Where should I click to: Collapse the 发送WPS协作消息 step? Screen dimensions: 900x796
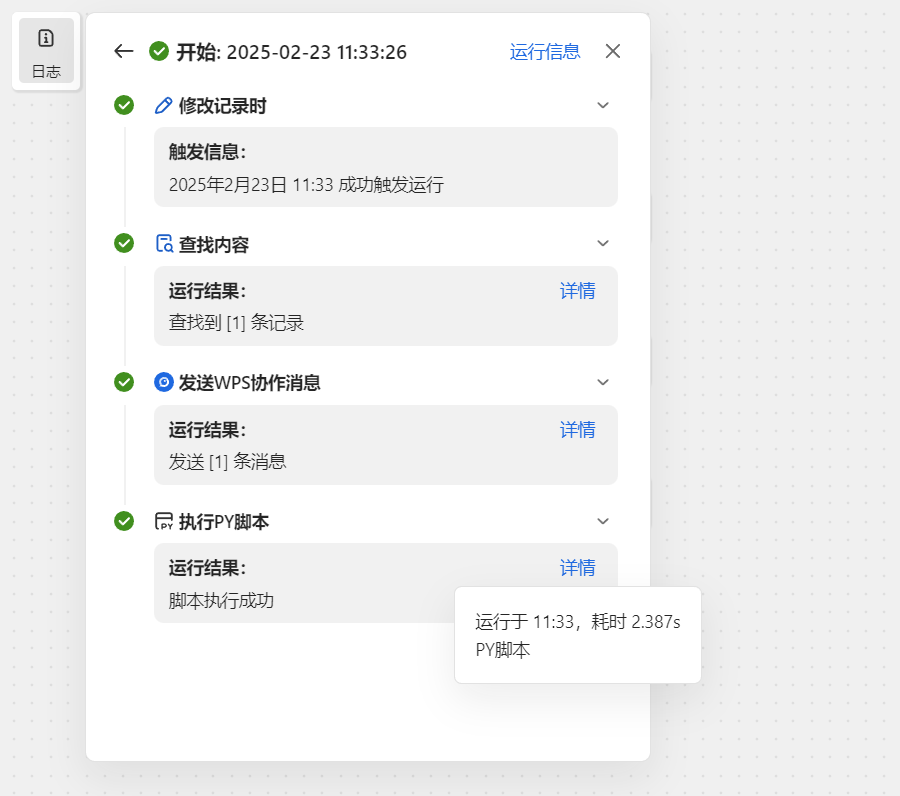tap(603, 382)
